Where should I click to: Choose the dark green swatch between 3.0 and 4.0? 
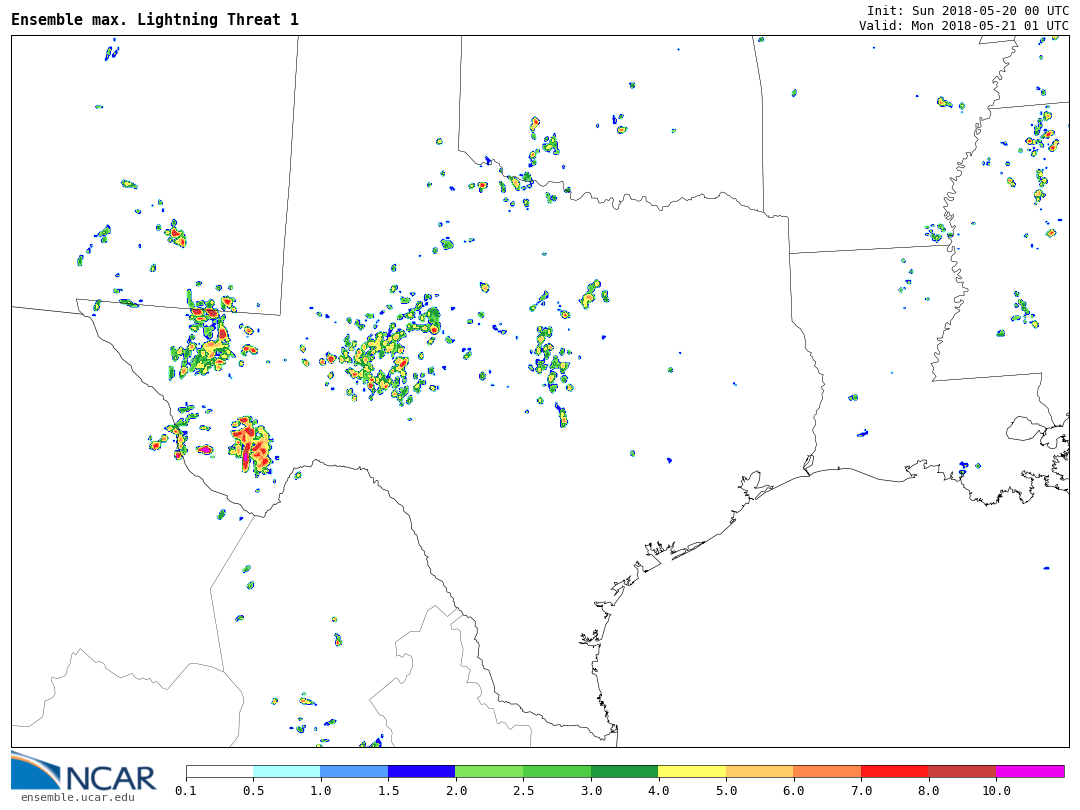(x=624, y=772)
